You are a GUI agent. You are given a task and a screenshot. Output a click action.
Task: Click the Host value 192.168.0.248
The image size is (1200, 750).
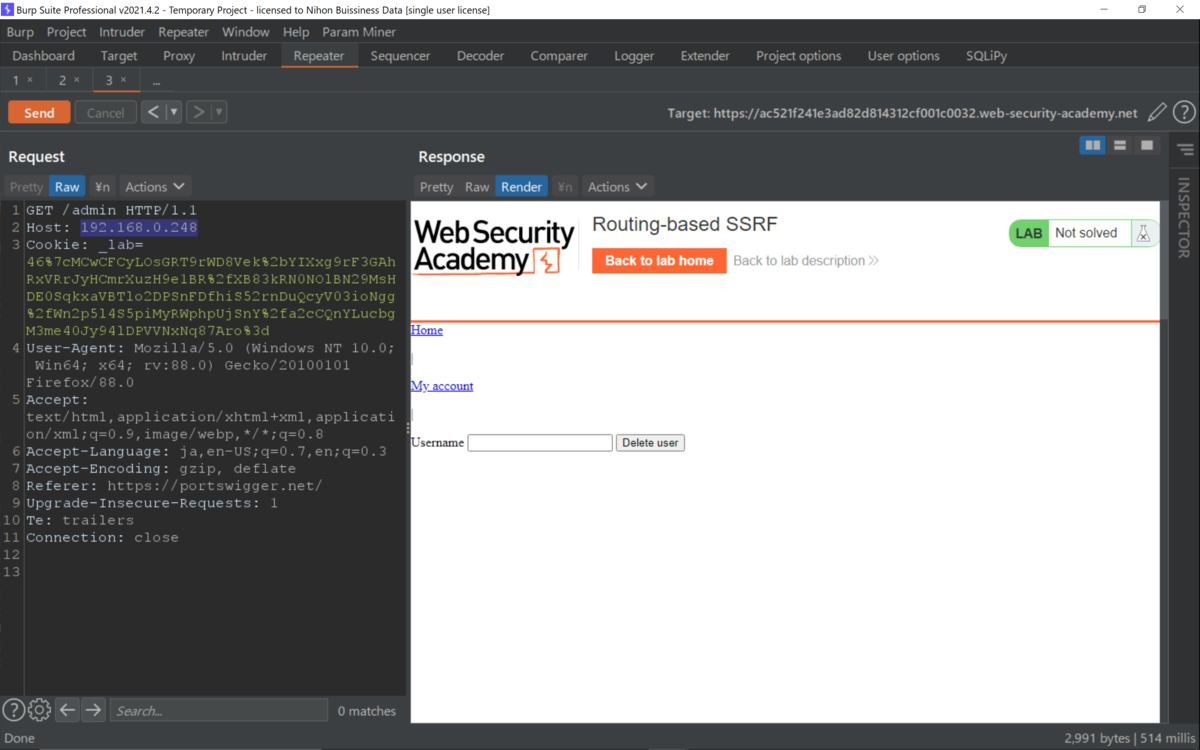pos(139,227)
